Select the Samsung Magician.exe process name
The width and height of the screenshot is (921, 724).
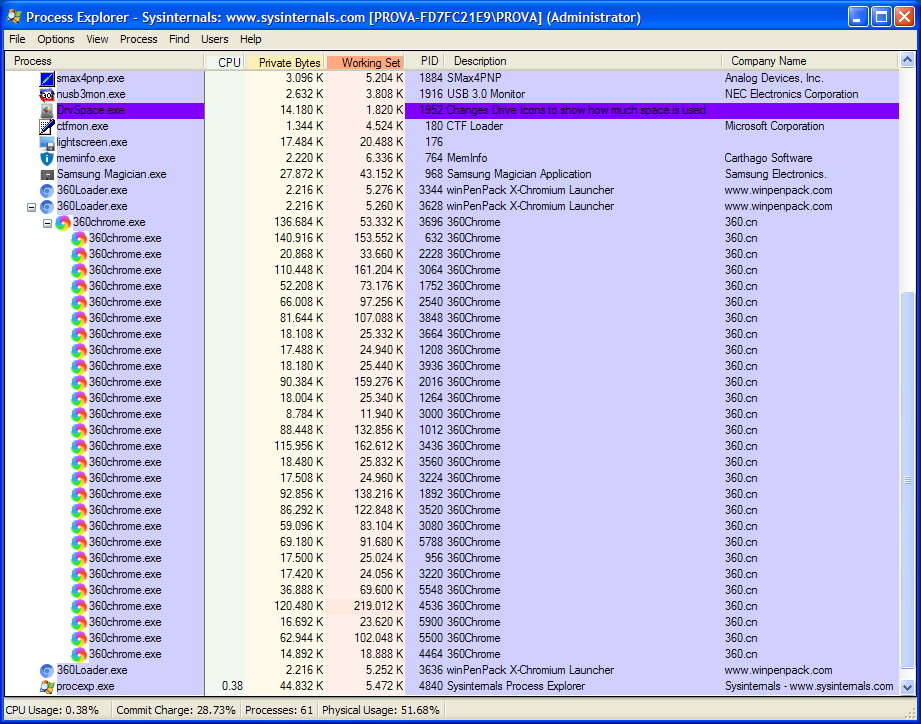pyautogui.click(x=112, y=174)
